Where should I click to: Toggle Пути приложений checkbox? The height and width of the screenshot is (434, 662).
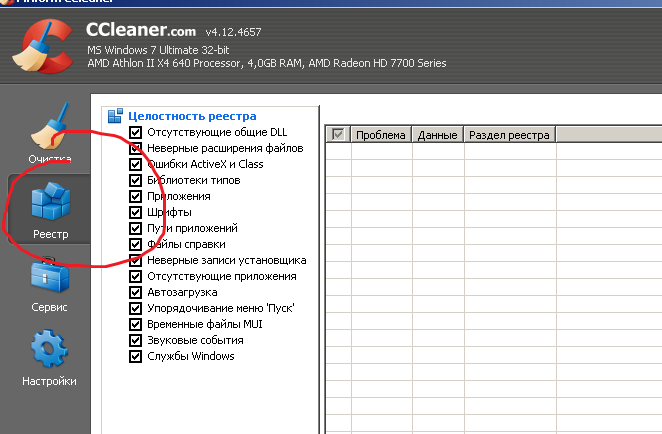(x=135, y=228)
